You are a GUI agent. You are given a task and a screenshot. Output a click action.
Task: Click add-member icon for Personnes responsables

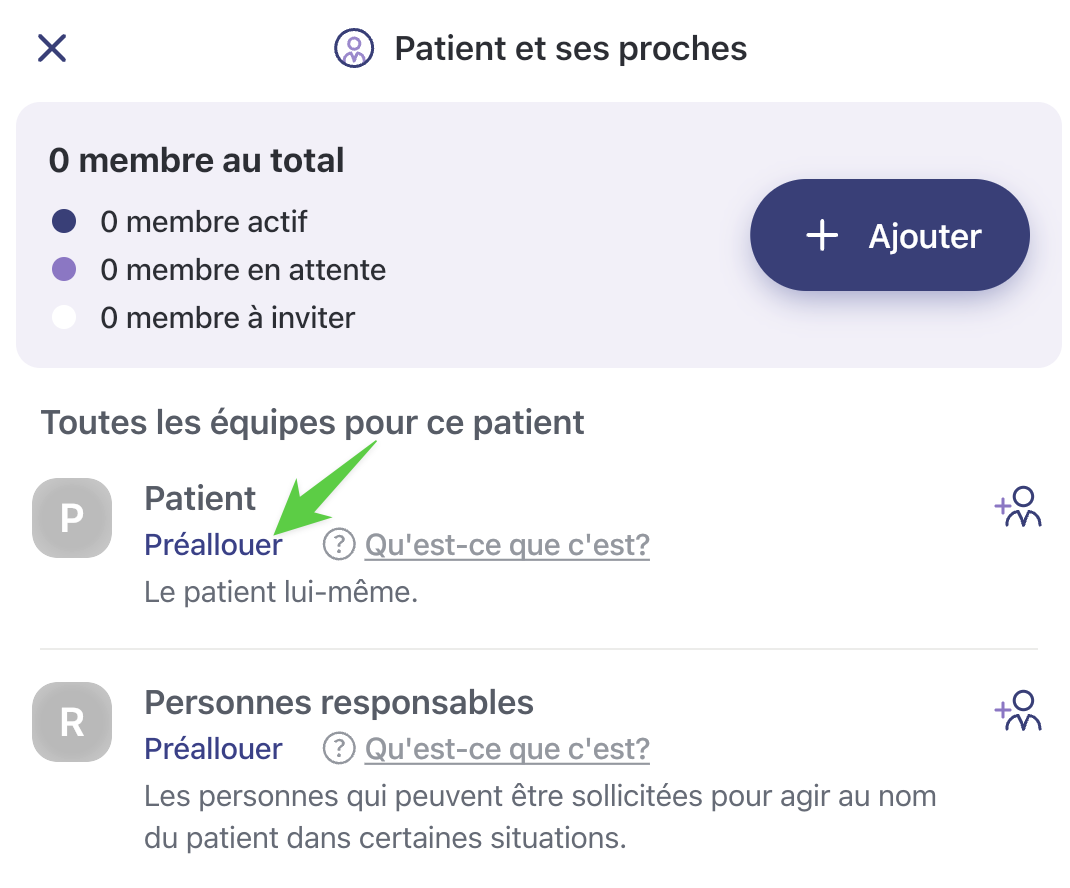coord(1019,710)
